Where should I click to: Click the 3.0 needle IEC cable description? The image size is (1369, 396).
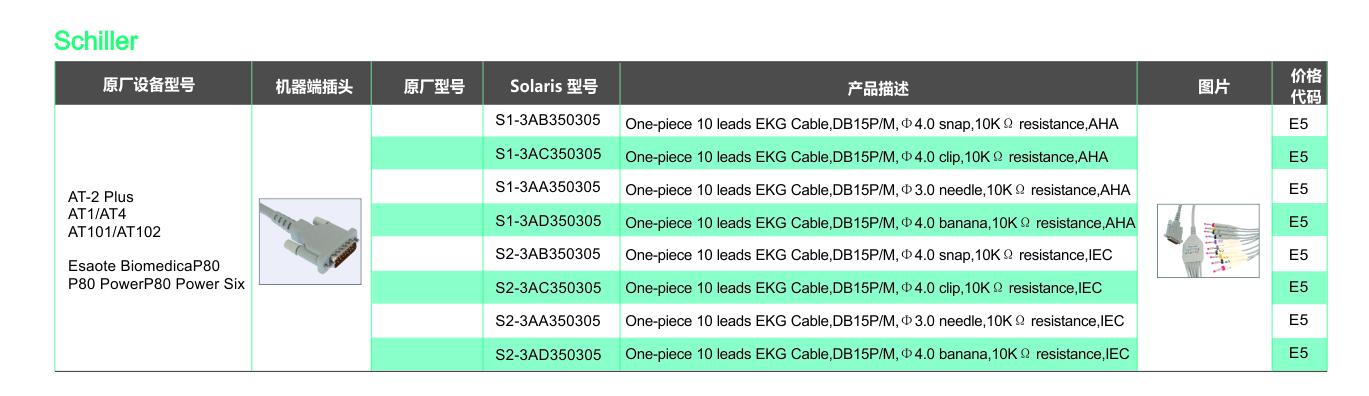pyautogui.click(x=875, y=321)
